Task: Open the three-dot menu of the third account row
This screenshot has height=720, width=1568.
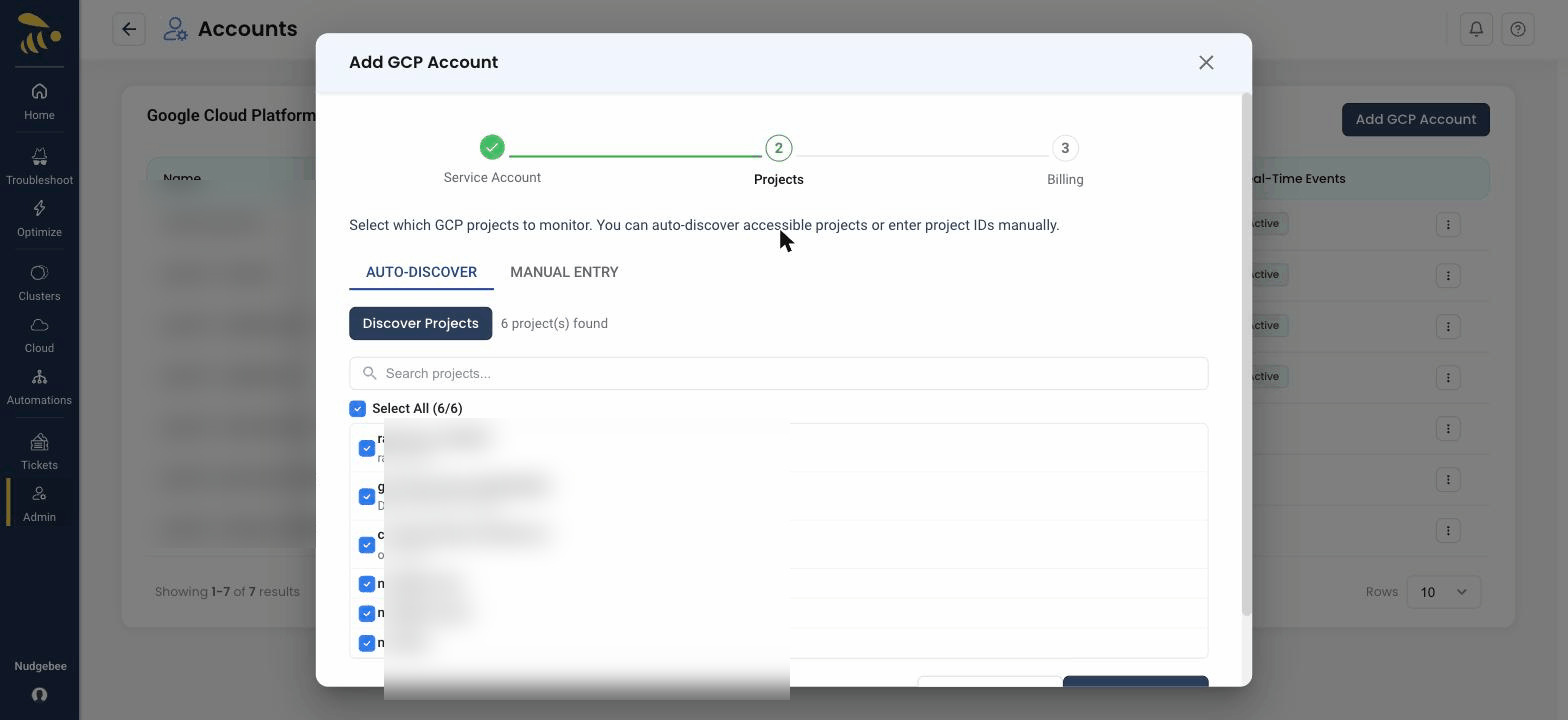Action: [x=1448, y=326]
